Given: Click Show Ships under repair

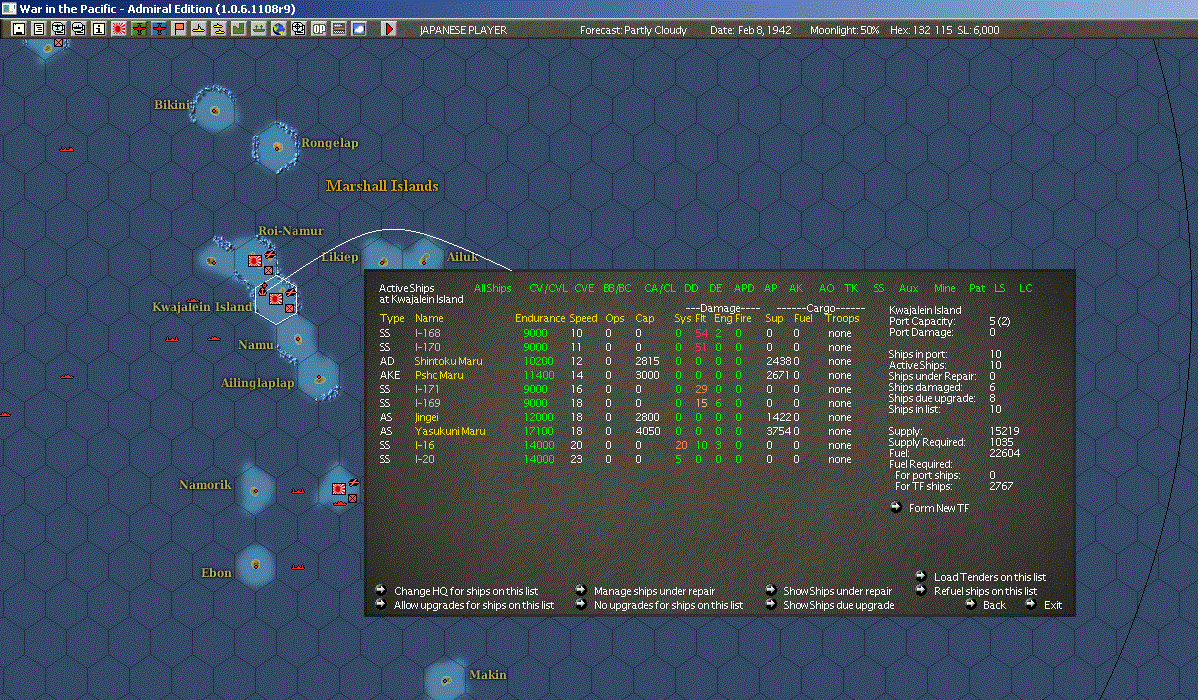Looking at the screenshot, I should tap(837, 591).
